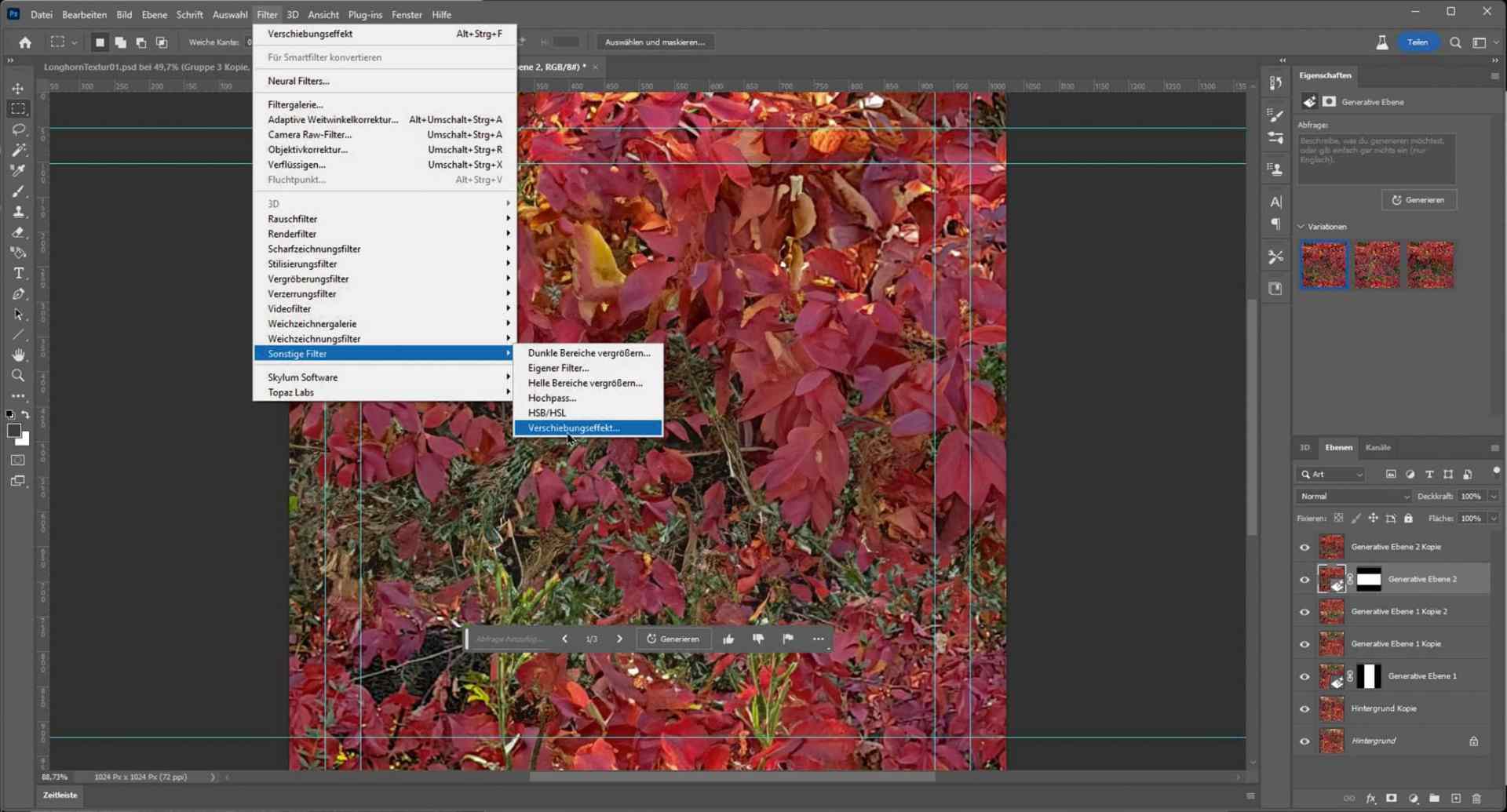This screenshot has height=812, width=1507.
Task: Switch to the Kanäle tab
Action: (1378, 447)
